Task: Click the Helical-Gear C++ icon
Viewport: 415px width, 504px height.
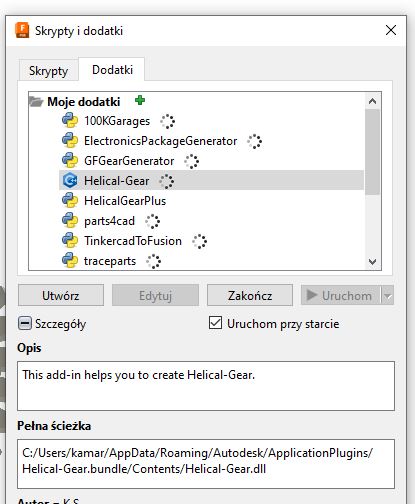Action: (x=70, y=181)
